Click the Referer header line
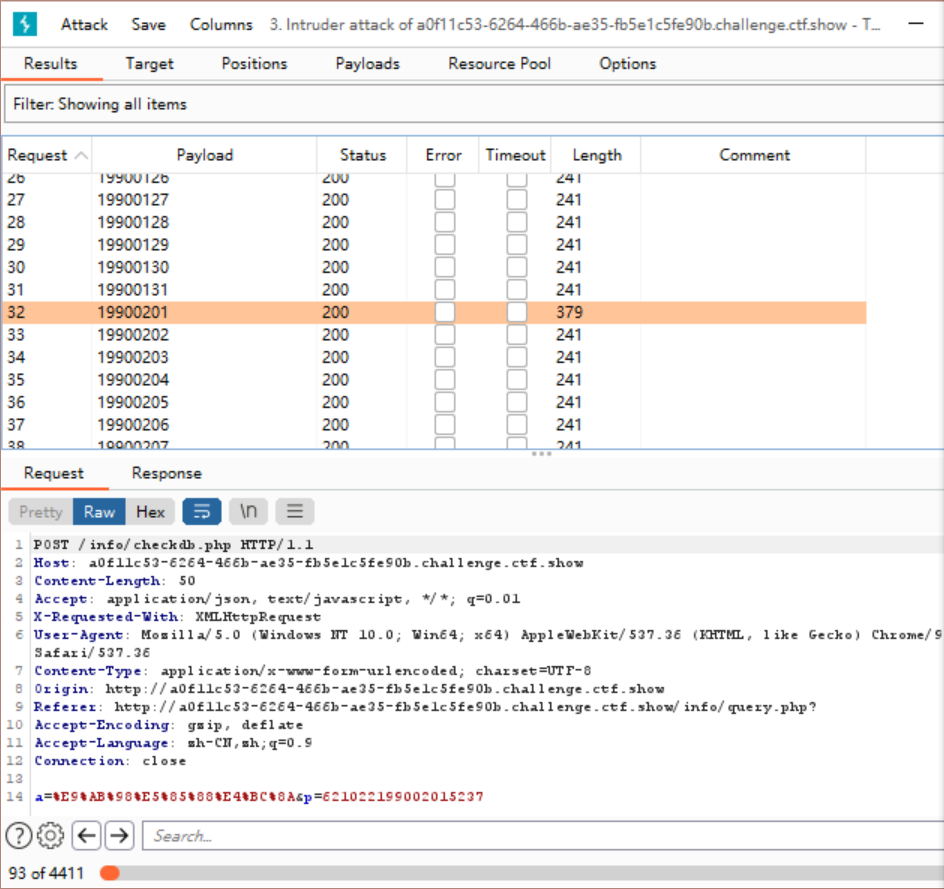Image resolution: width=944 pixels, height=889 pixels. 424,707
